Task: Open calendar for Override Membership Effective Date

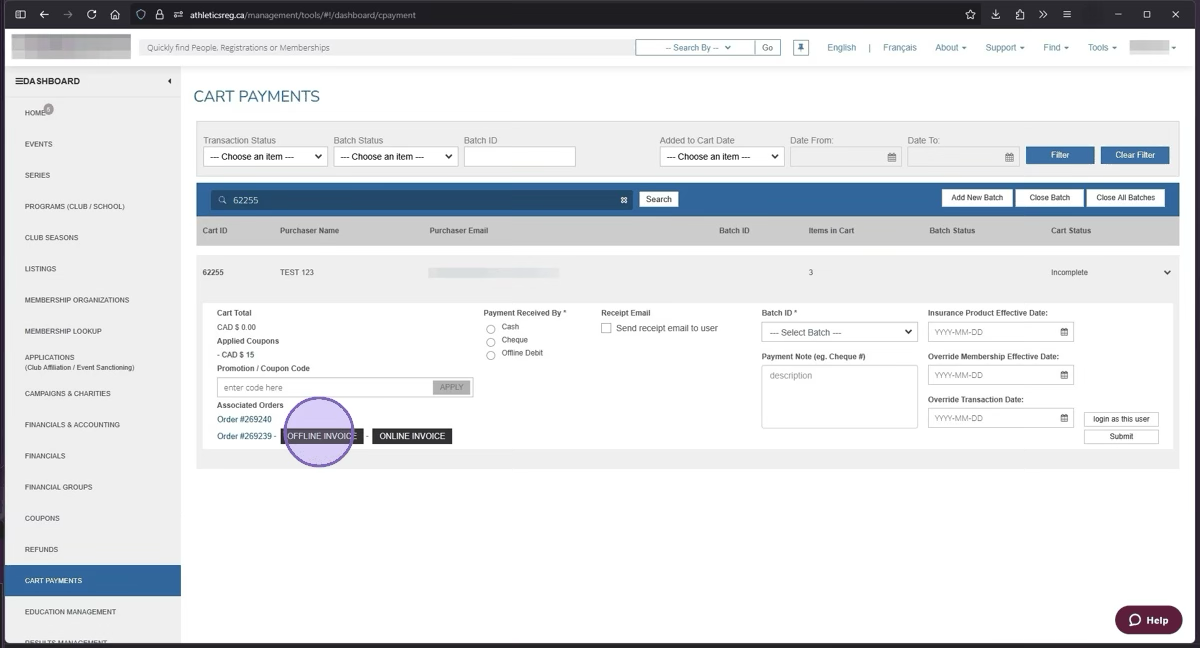Action: click(x=1064, y=375)
